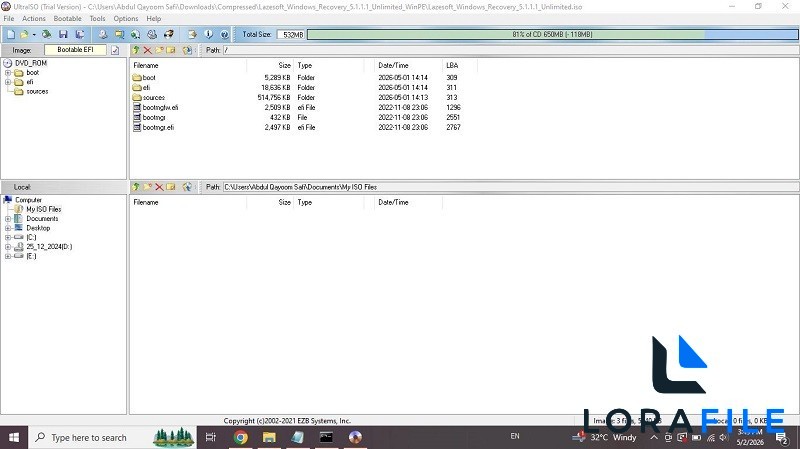Select DVD_ROM root in image tree

[31, 63]
